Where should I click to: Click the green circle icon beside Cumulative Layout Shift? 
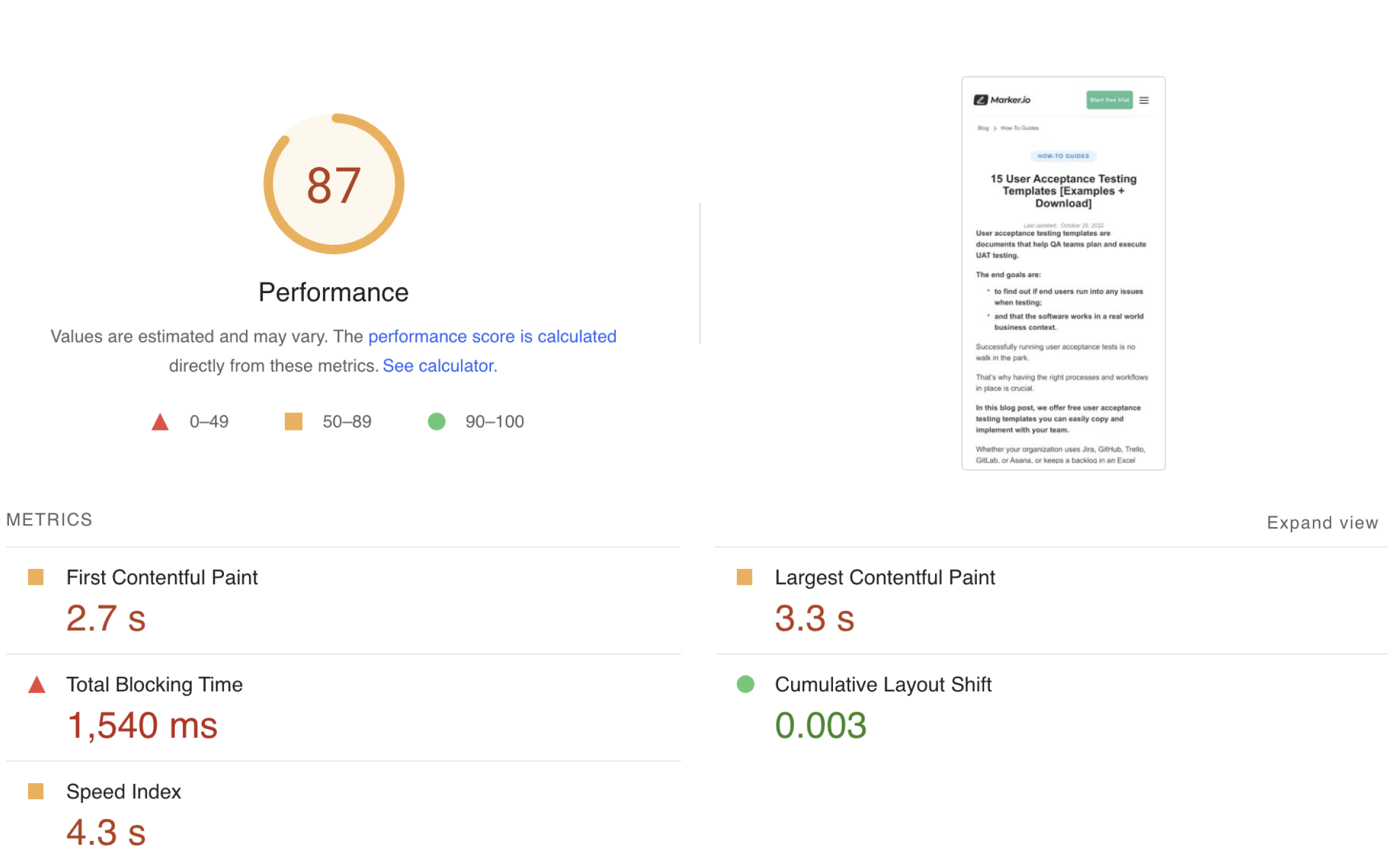pos(745,684)
